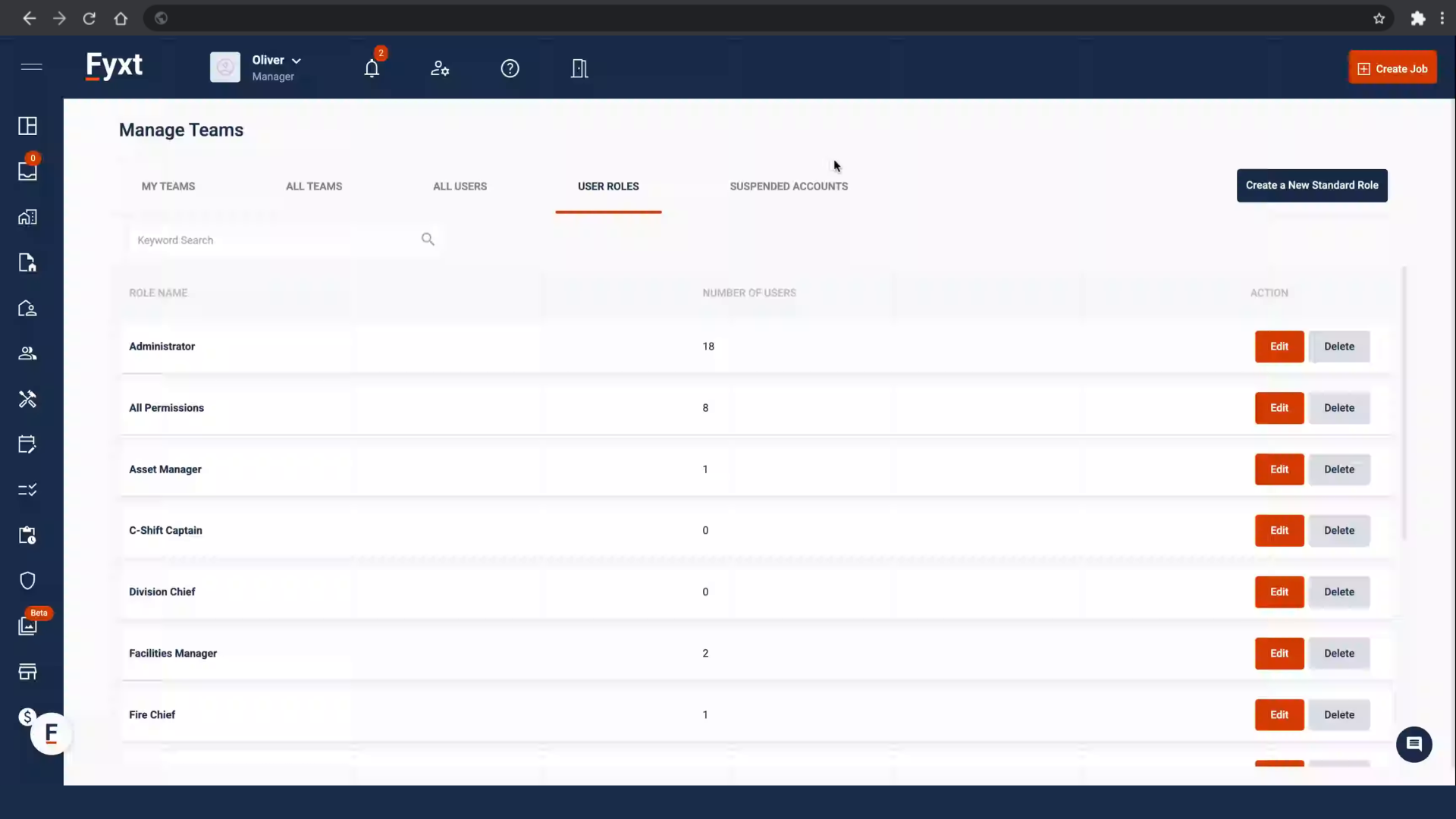Open the lease document icon in the sidebar
The image size is (1456, 819).
pos(27,262)
